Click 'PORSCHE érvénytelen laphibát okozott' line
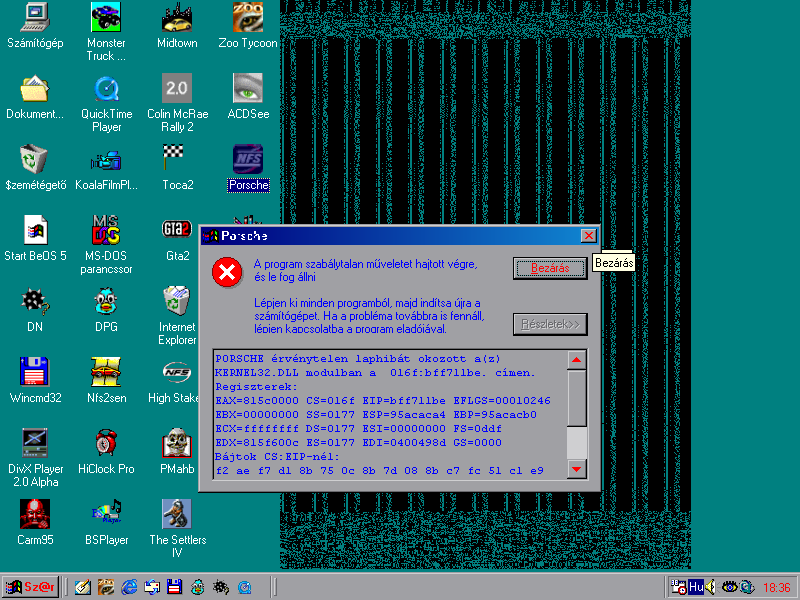This screenshot has height=600, width=800. (x=358, y=359)
